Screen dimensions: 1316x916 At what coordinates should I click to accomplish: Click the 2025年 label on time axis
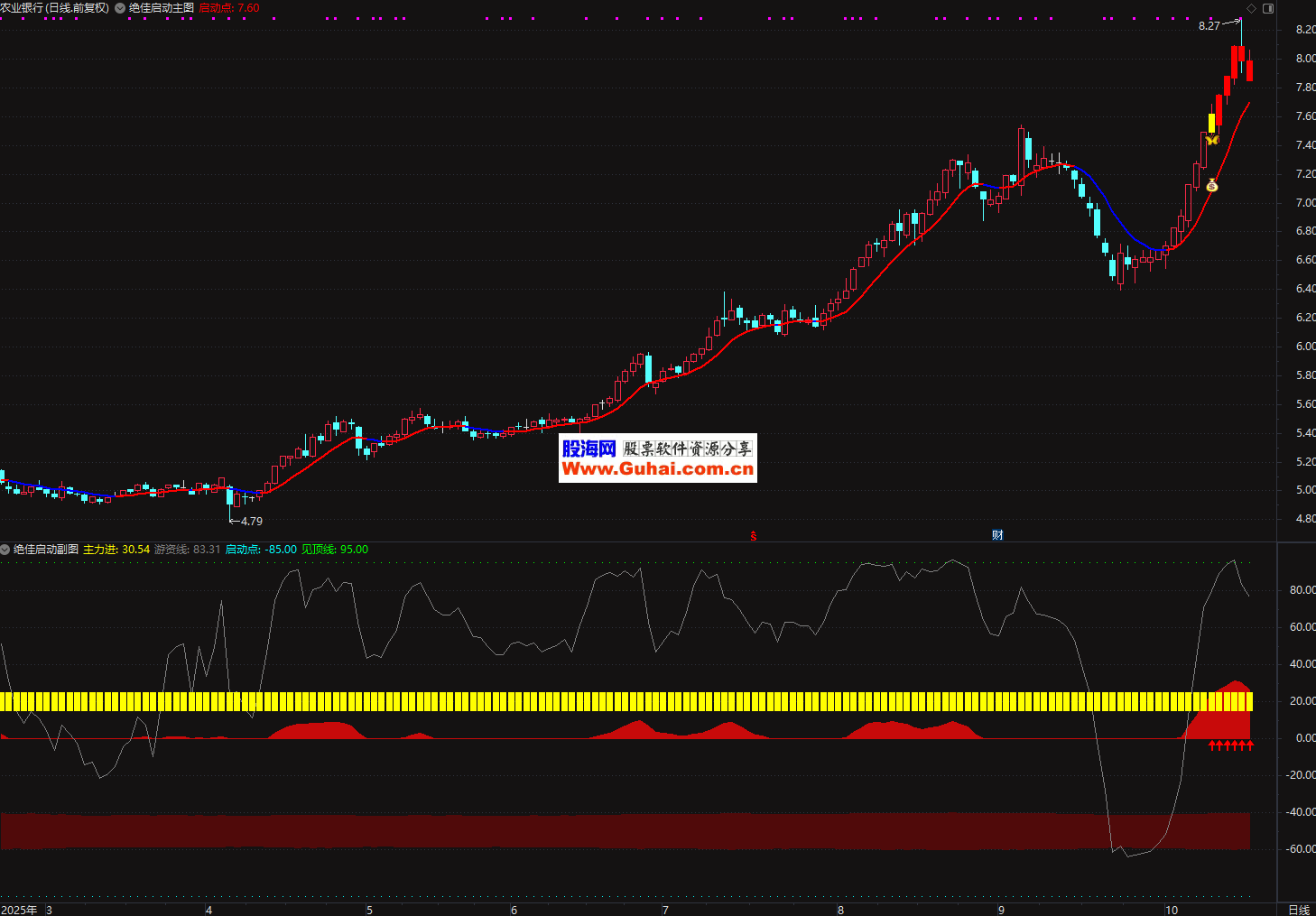coord(19,910)
